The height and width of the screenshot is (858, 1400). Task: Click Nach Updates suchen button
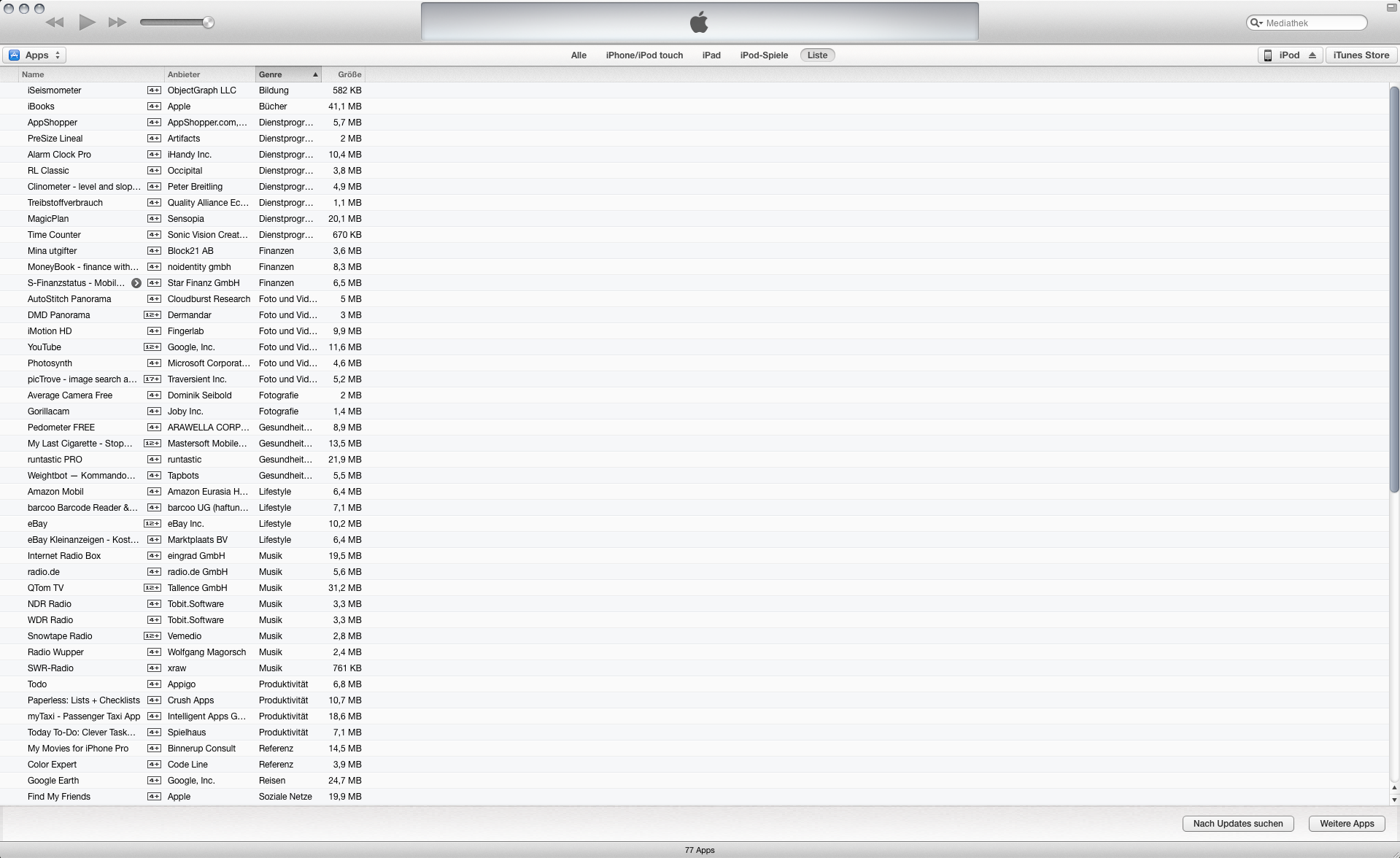1238,824
